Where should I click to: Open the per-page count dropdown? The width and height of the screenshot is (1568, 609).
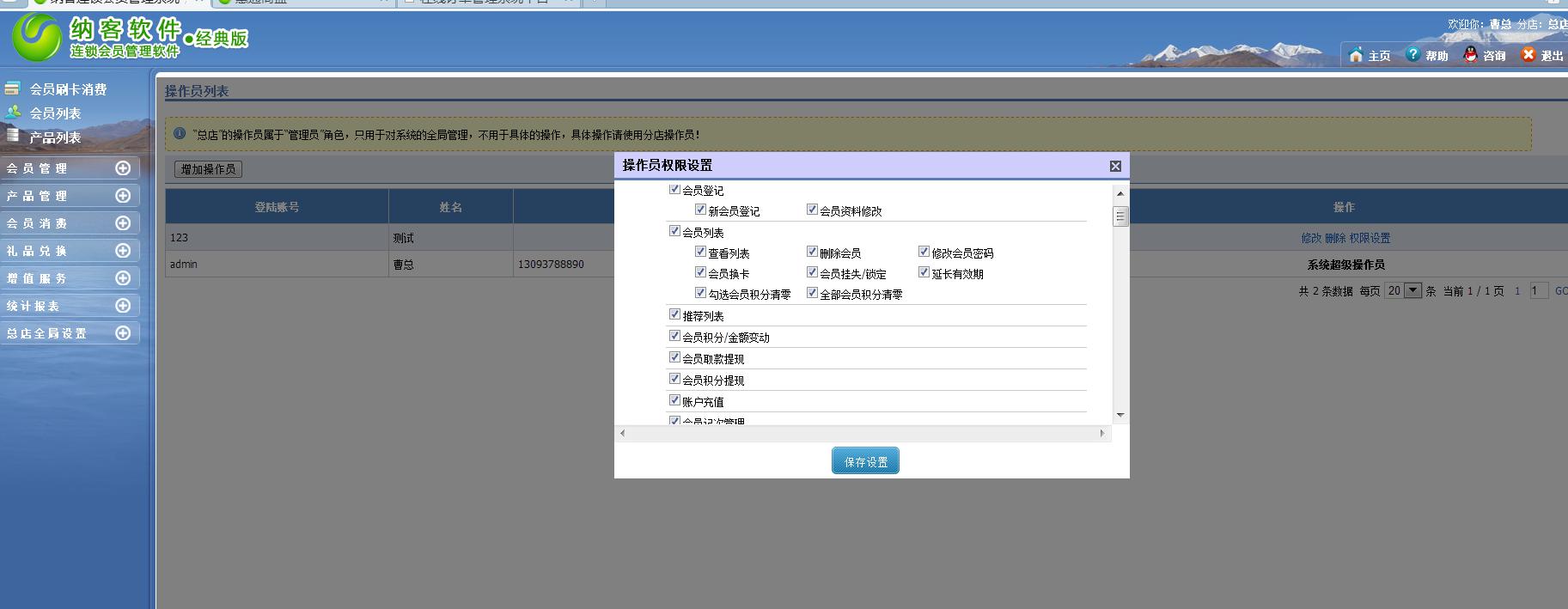[x=1412, y=291]
